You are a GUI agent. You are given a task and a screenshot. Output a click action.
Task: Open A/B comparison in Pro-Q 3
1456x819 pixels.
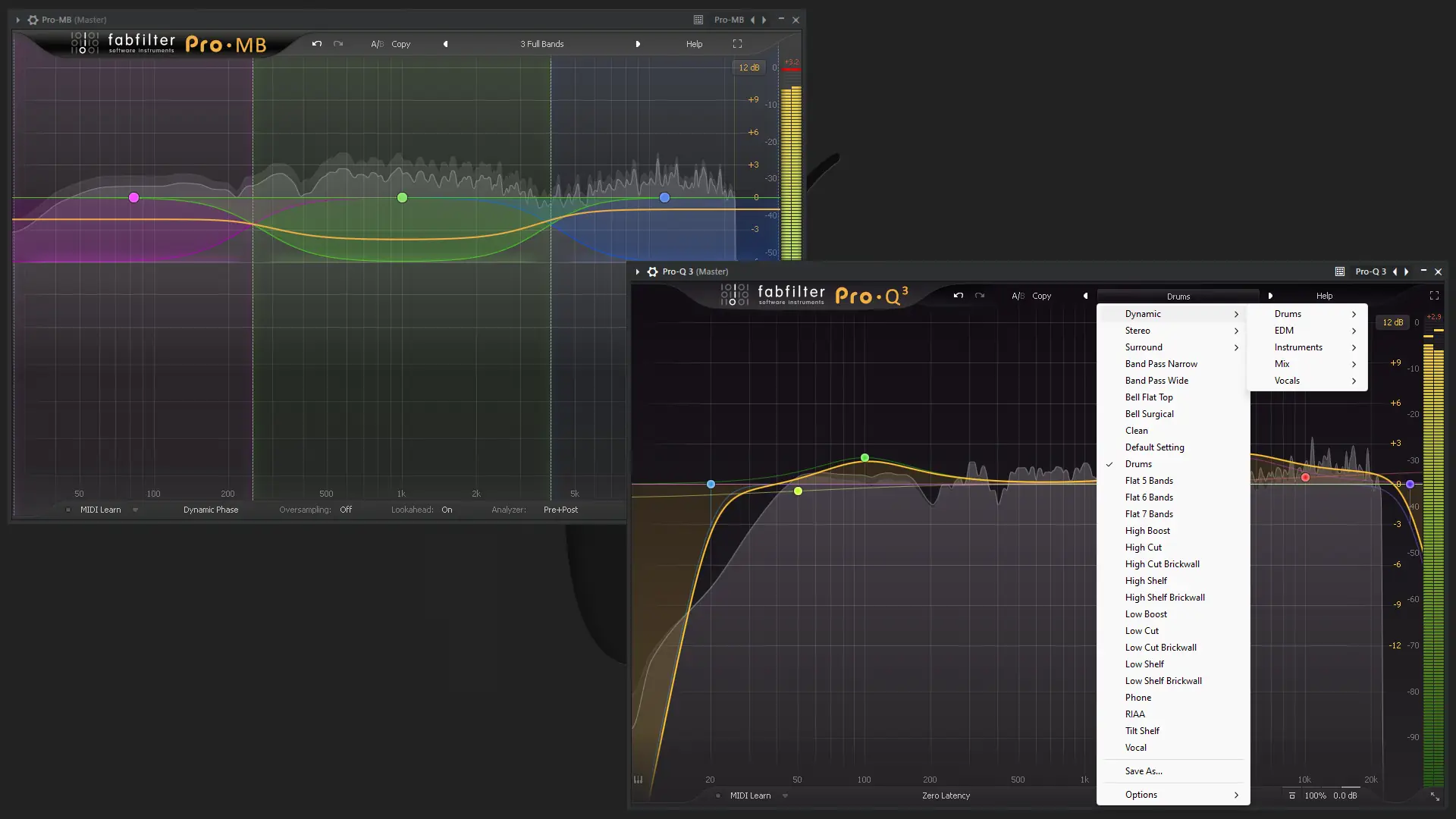pyautogui.click(x=1017, y=296)
